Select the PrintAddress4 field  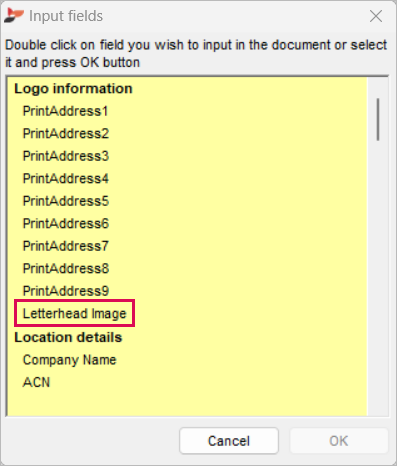coord(66,179)
